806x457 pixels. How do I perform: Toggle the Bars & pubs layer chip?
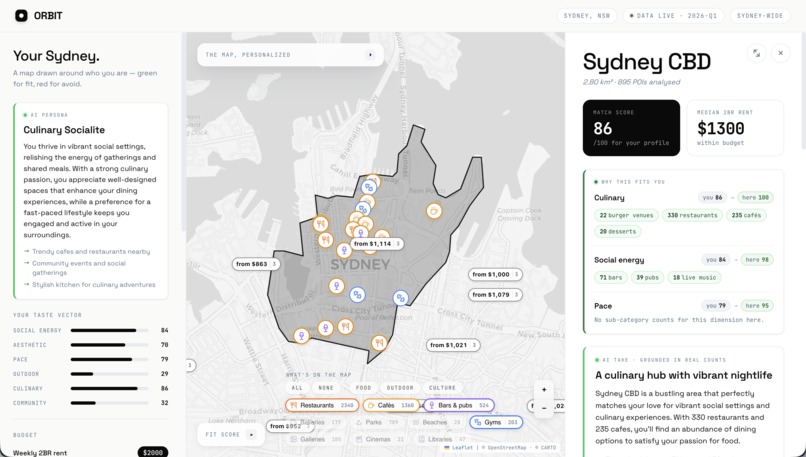[x=459, y=405]
